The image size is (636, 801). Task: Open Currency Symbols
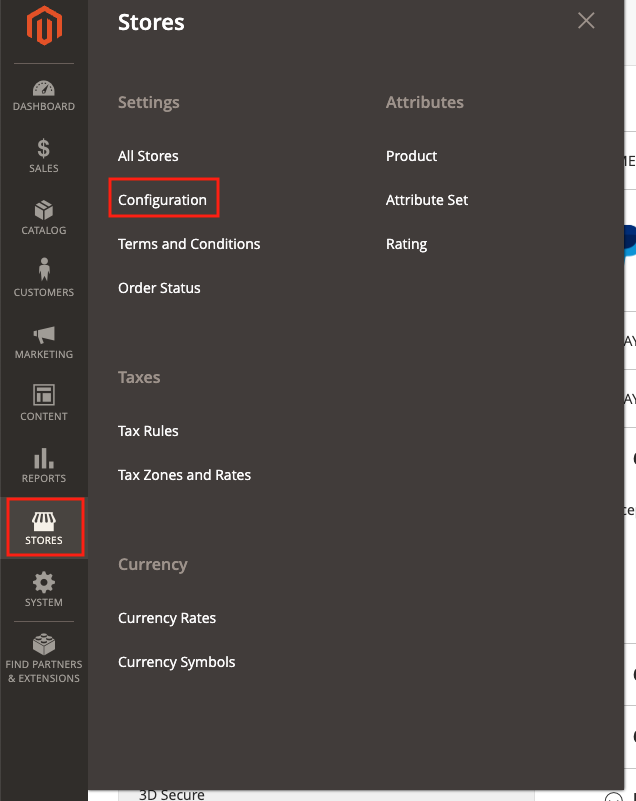point(177,662)
